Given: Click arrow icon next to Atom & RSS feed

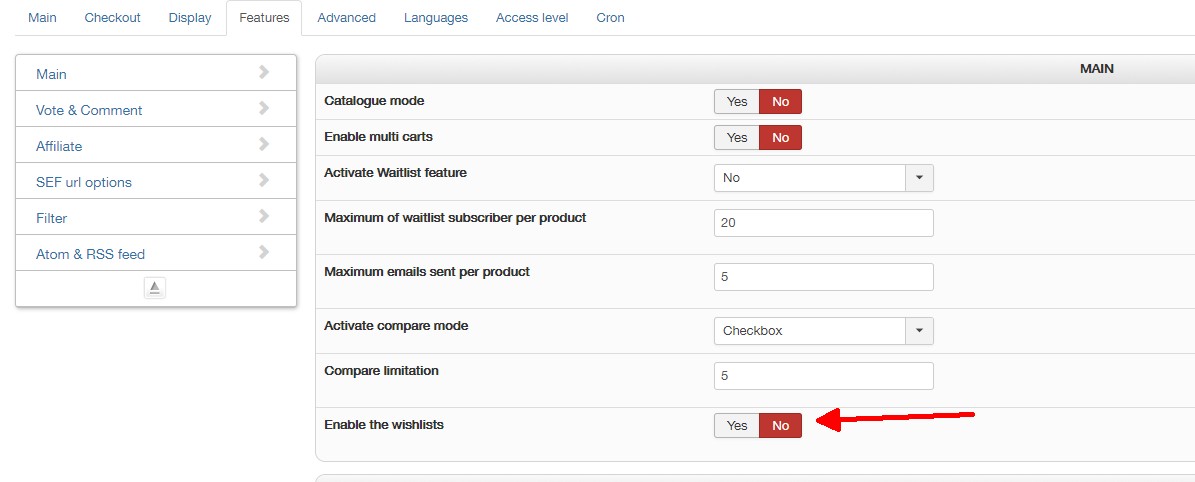Looking at the screenshot, I should point(264,252).
